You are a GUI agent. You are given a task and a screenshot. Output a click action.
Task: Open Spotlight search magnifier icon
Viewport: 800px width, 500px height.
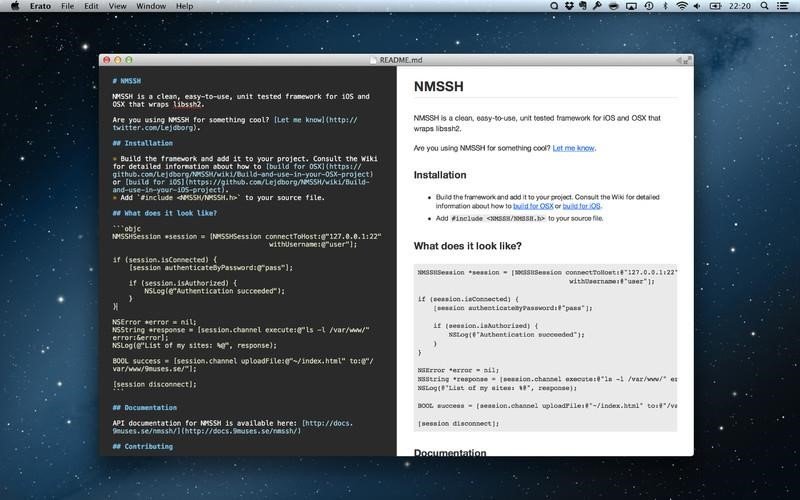[x=764, y=6]
